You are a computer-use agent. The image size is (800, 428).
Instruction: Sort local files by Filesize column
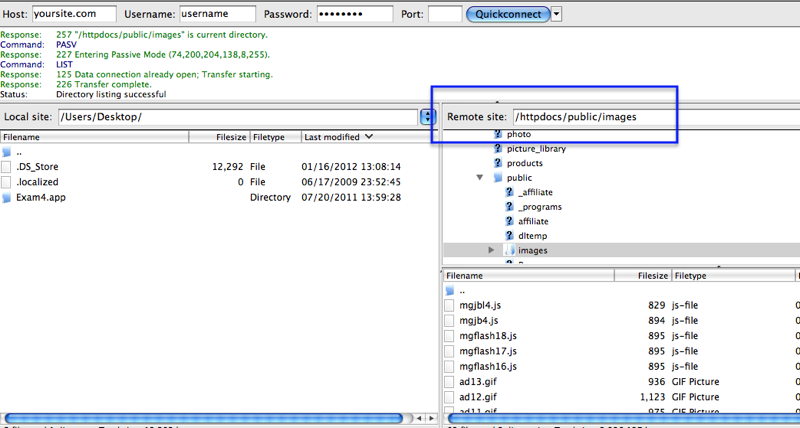(x=219, y=137)
